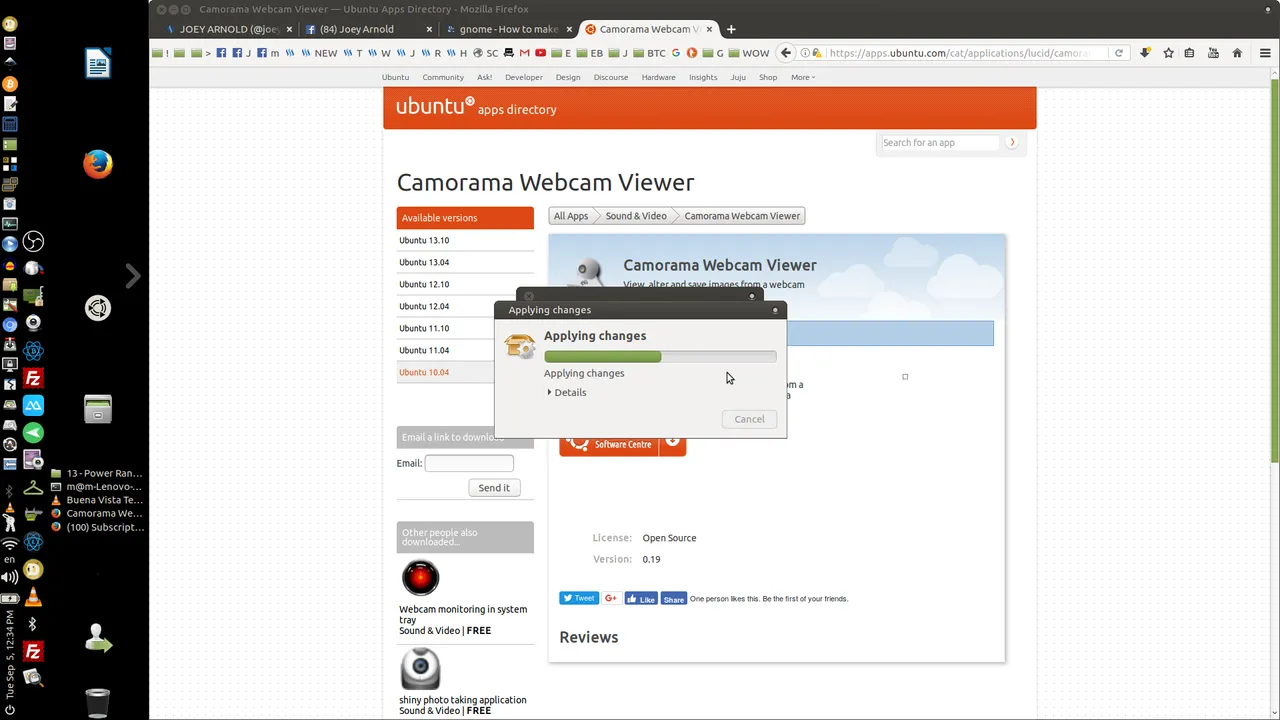This screenshot has height=720, width=1280.
Task: Launch LibreOffice Writer from the dock
Action: coord(98,64)
